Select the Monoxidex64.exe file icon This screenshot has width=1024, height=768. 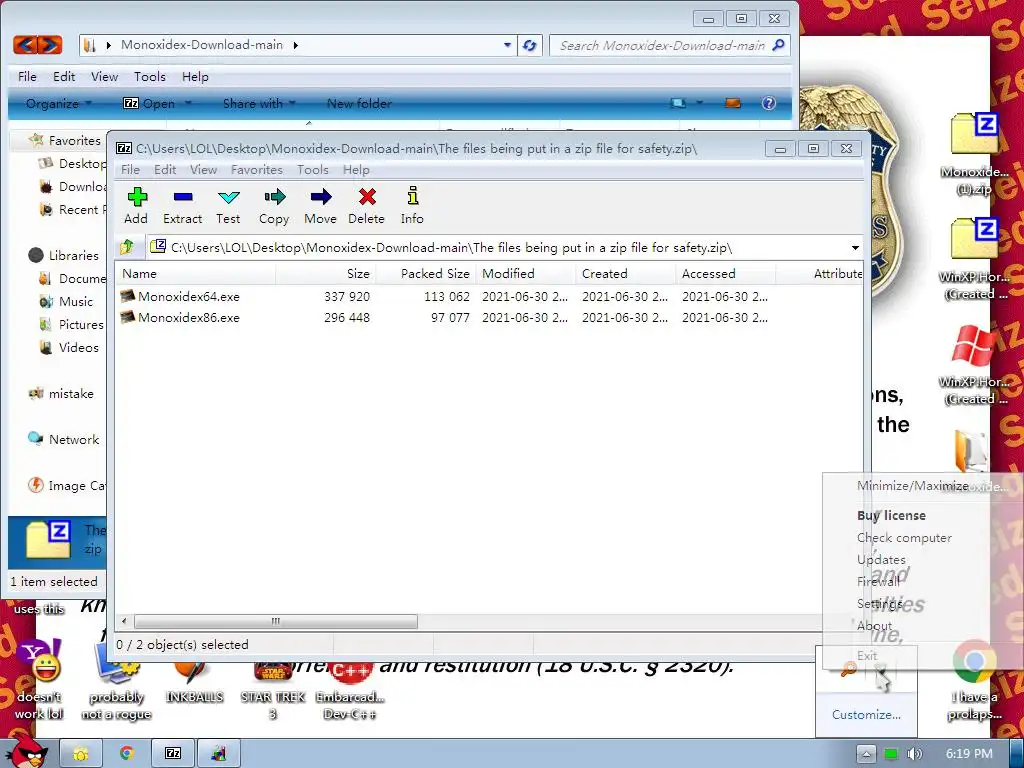[127, 296]
